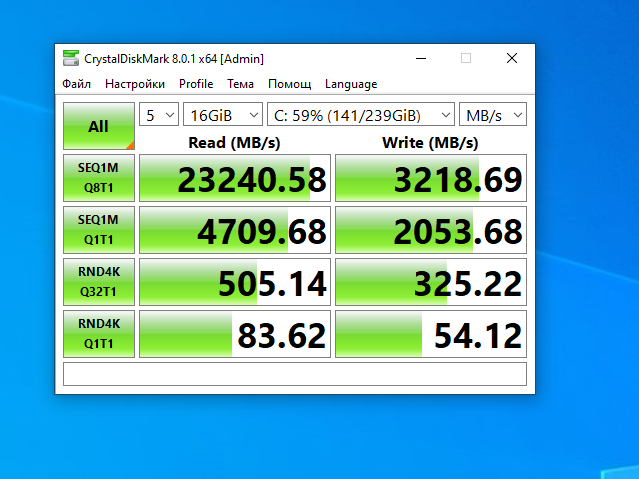Open the Помощ menu

pos(289,84)
